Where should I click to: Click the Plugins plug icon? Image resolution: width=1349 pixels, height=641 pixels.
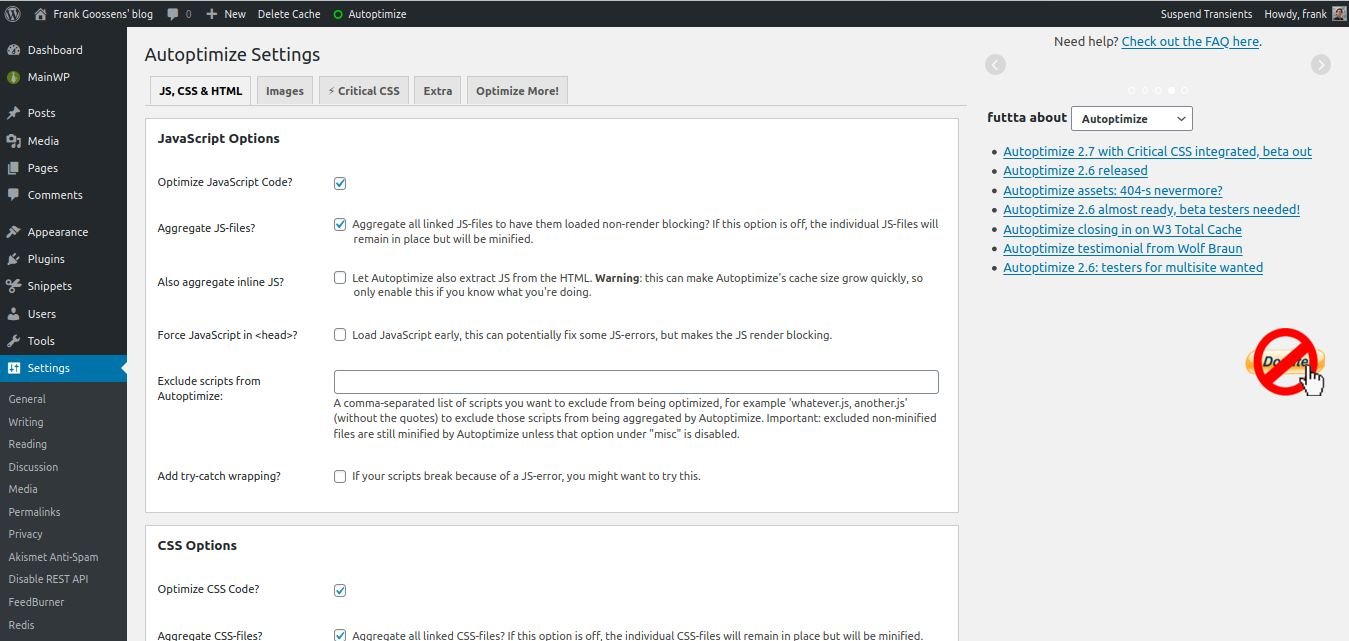[14, 259]
